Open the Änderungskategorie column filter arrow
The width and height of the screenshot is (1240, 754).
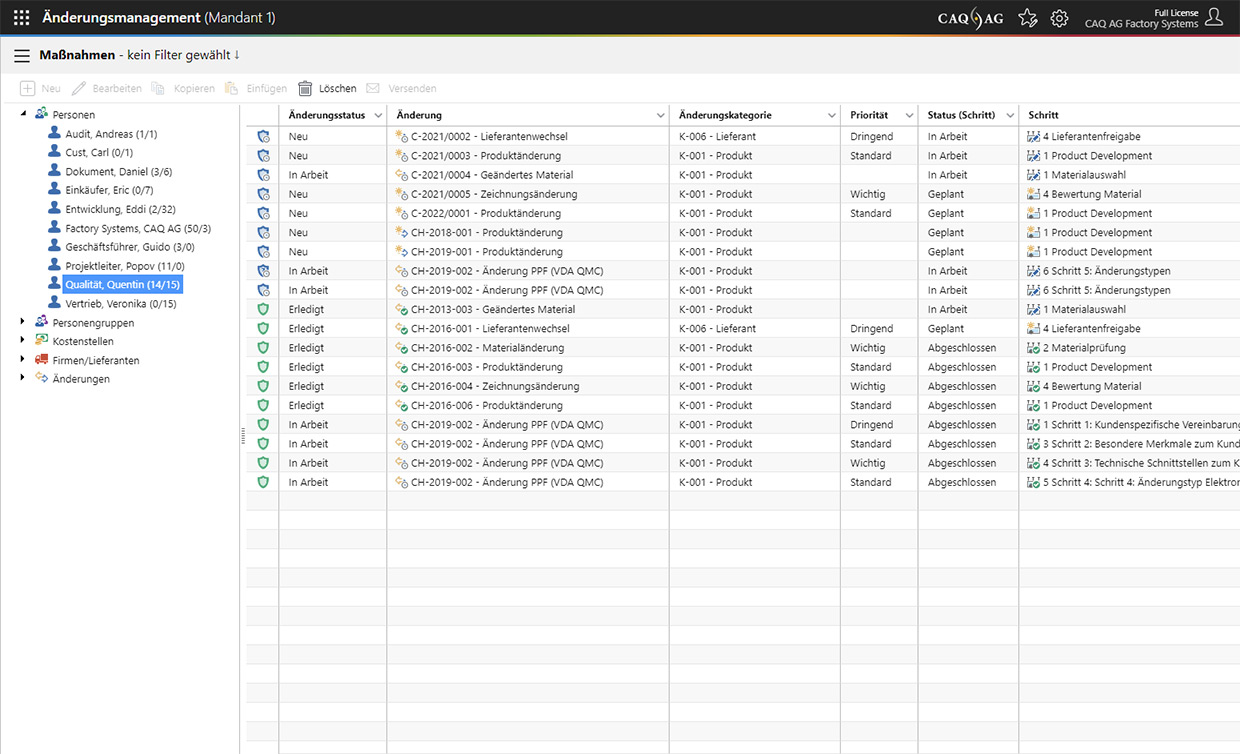pyautogui.click(x=832, y=116)
